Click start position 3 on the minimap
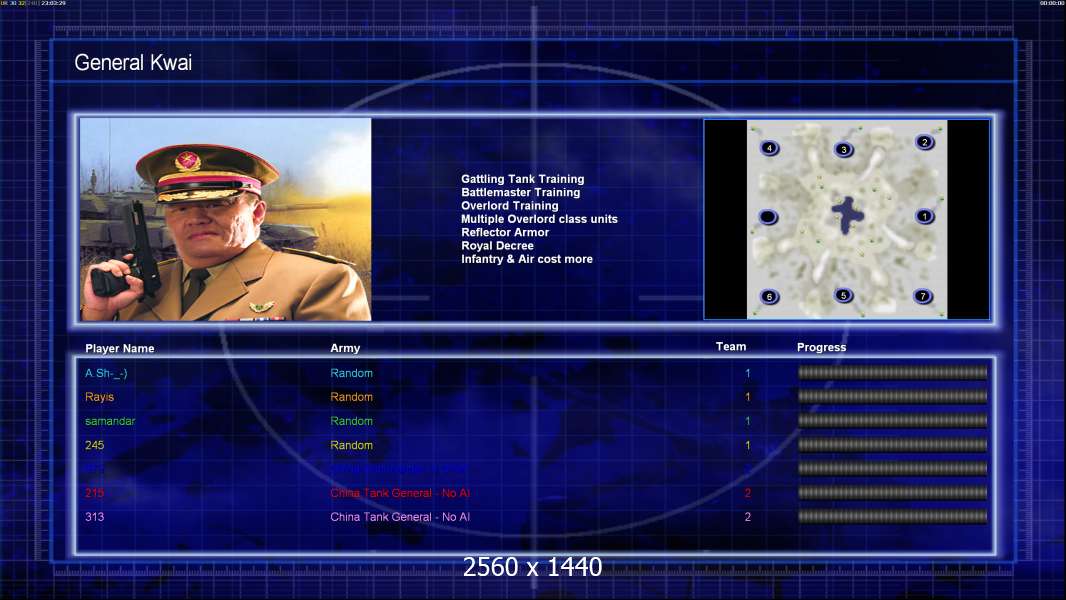The image size is (1066, 600). click(844, 149)
